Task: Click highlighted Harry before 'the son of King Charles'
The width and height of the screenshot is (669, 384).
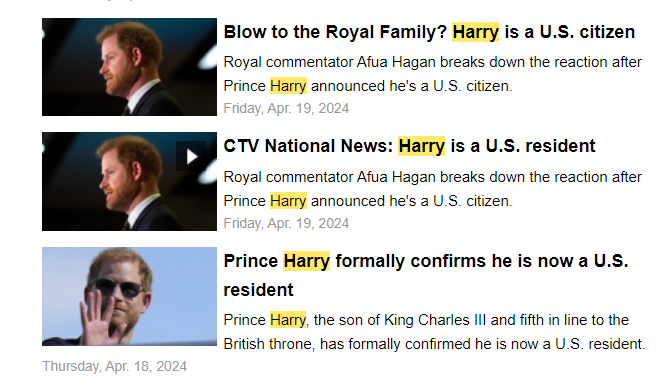Action: tap(288, 320)
